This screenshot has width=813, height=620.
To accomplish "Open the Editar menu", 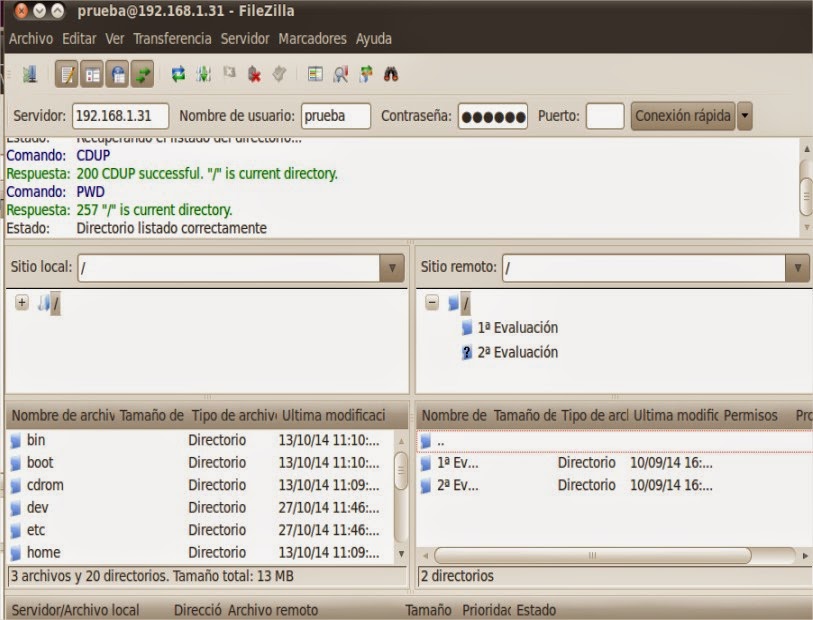I will [79, 38].
